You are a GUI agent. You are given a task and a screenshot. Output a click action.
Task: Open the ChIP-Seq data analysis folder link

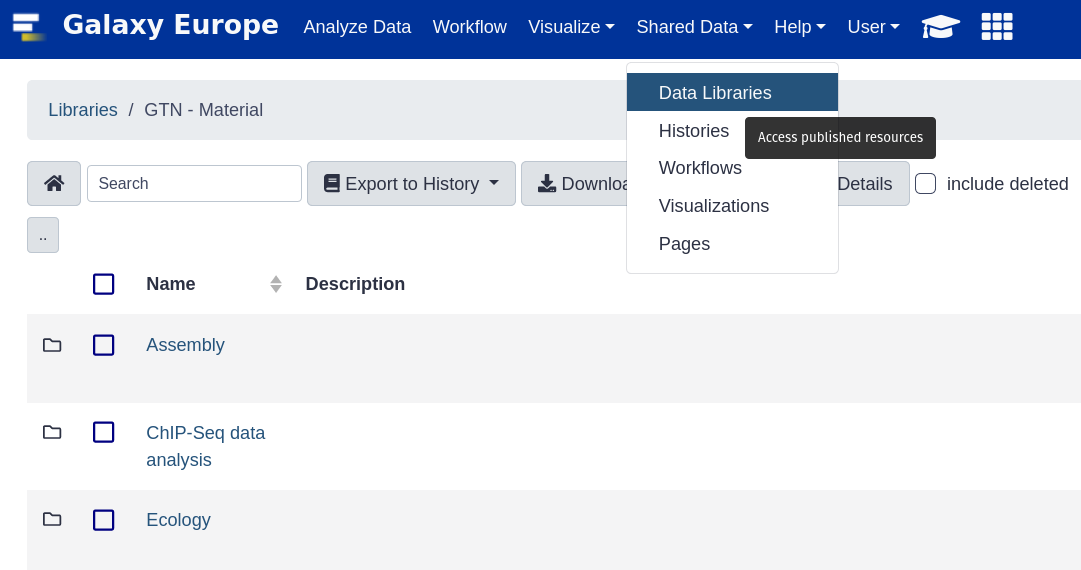point(205,446)
